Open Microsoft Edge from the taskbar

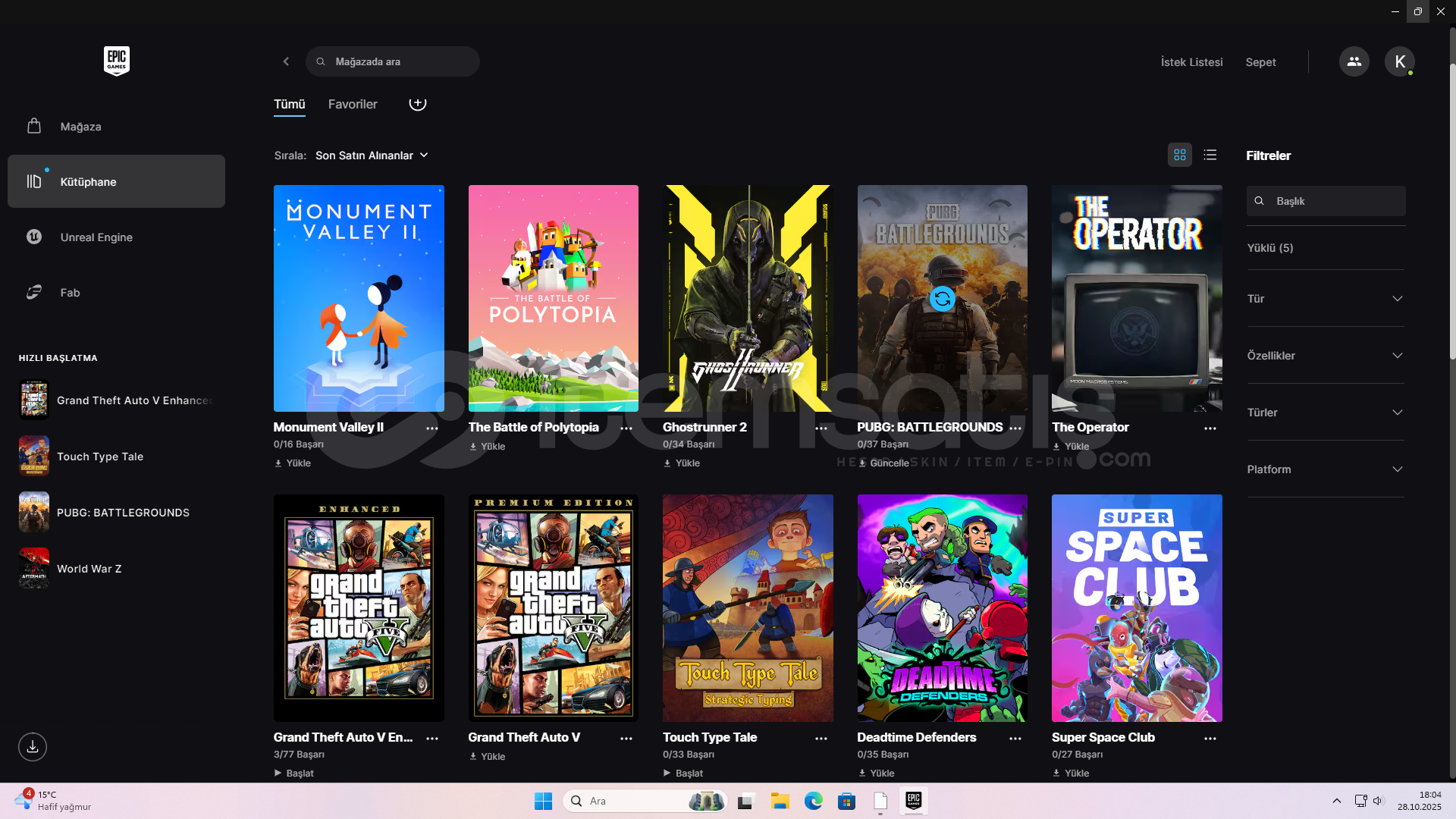[x=813, y=801]
